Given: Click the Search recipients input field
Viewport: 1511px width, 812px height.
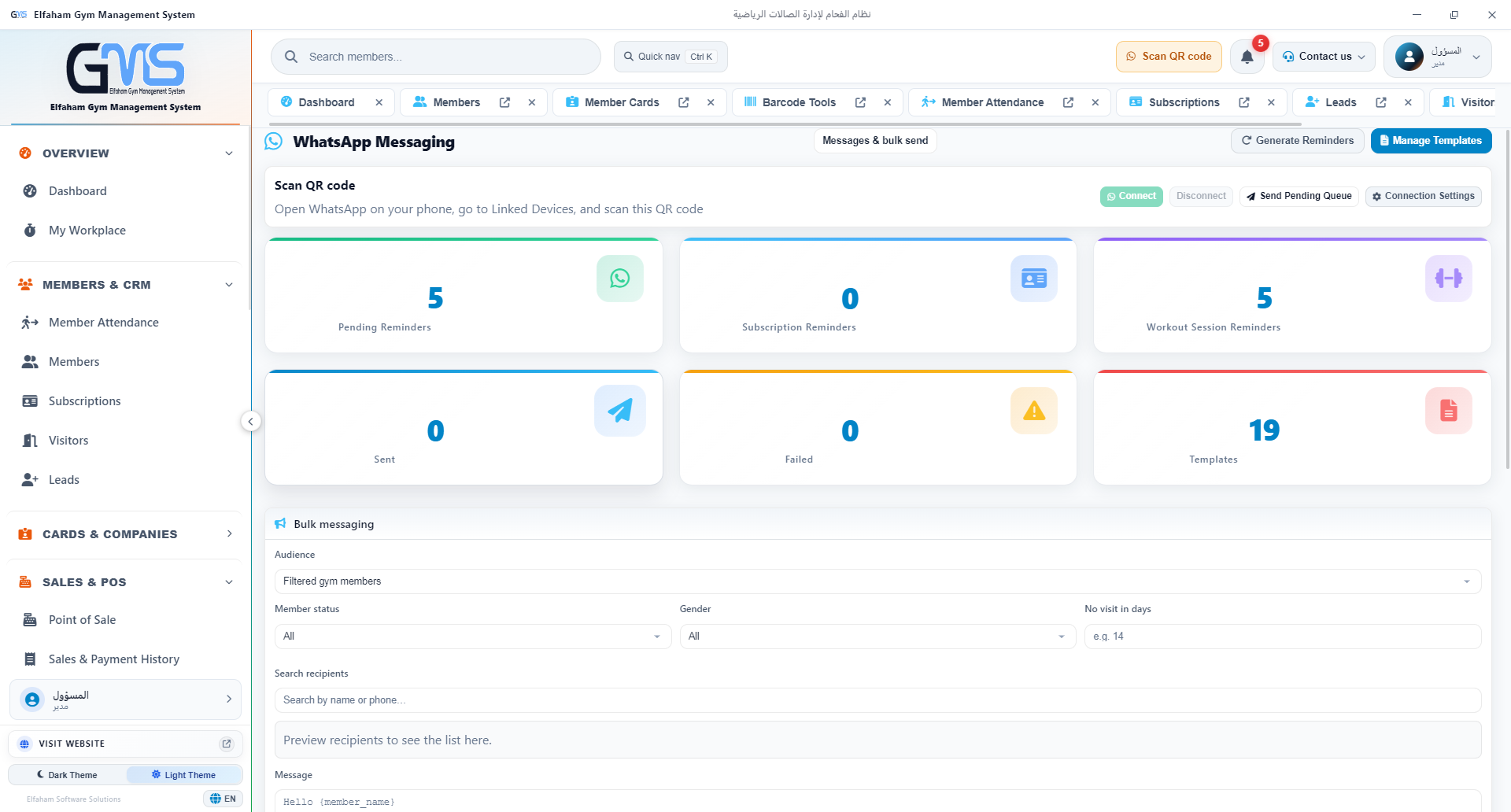Looking at the screenshot, I should point(877,700).
